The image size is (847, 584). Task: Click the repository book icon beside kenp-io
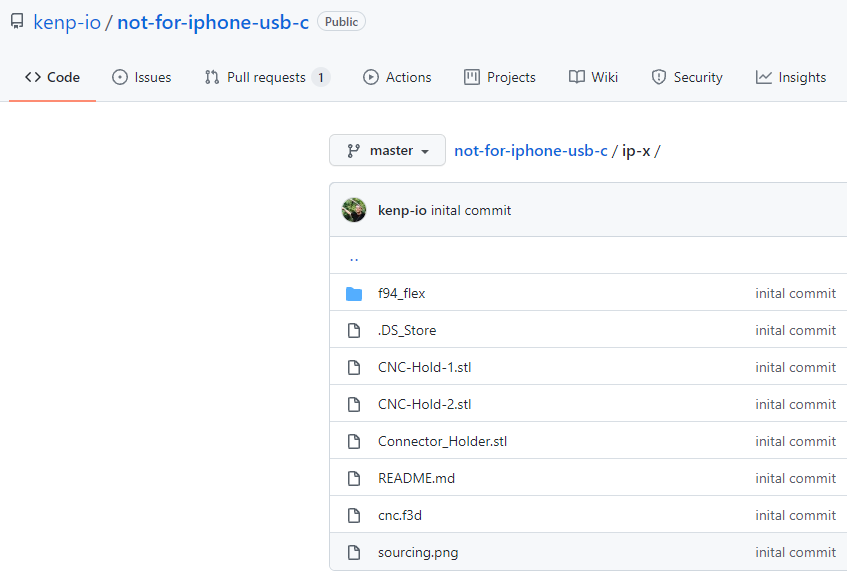[x=17, y=22]
